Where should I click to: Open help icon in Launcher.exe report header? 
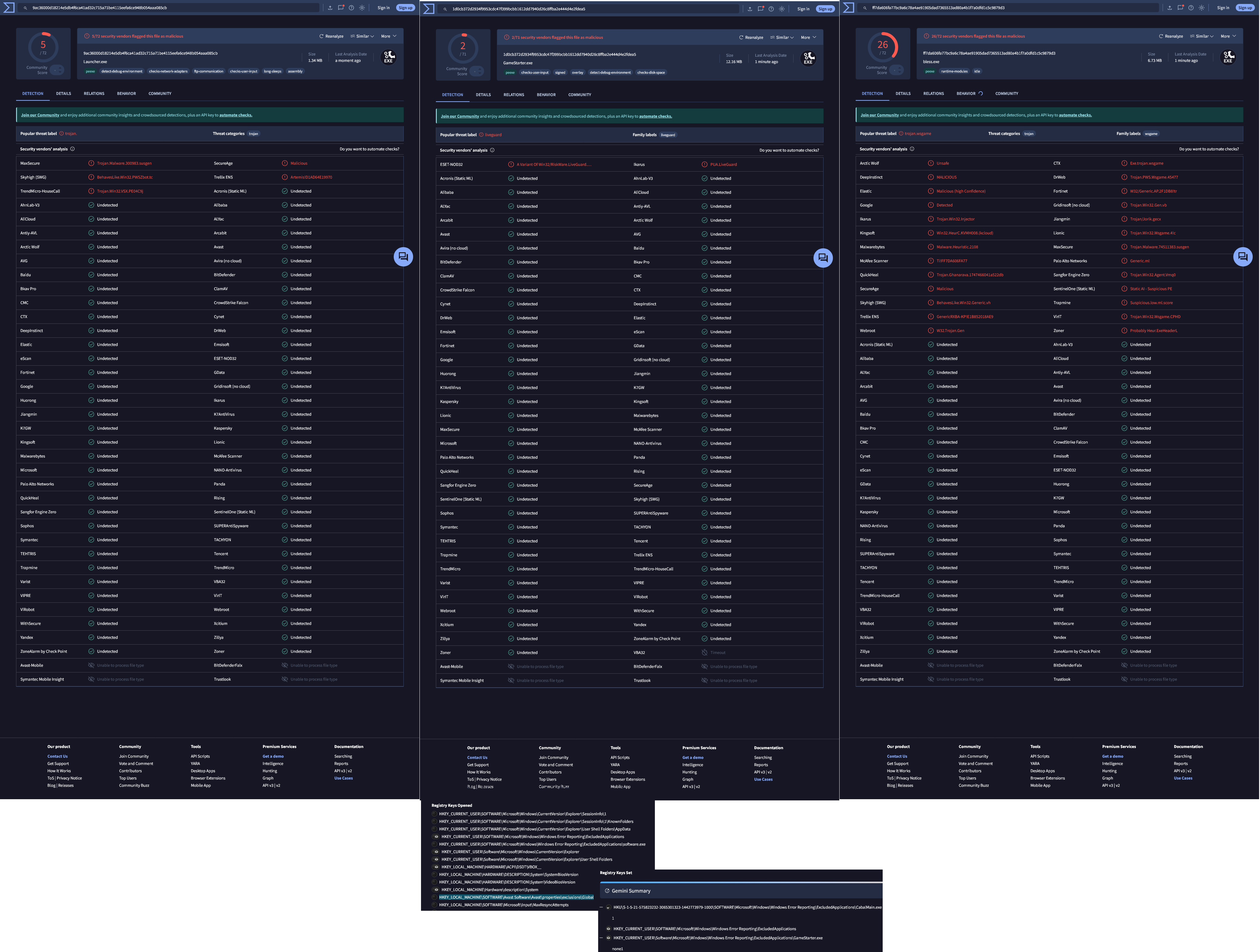coord(352,8)
